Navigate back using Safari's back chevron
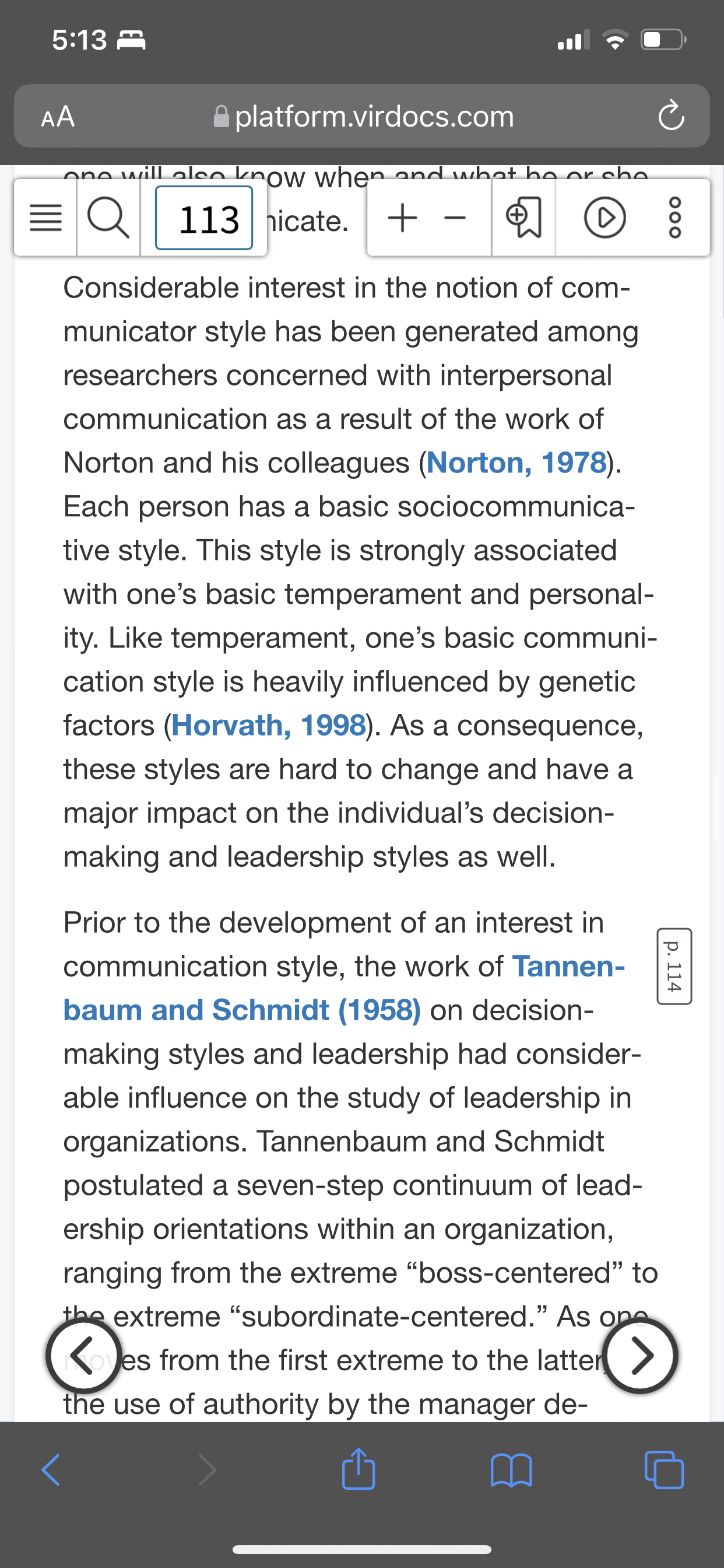The height and width of the screenshot is (1568, 724). click(51, 1470)
